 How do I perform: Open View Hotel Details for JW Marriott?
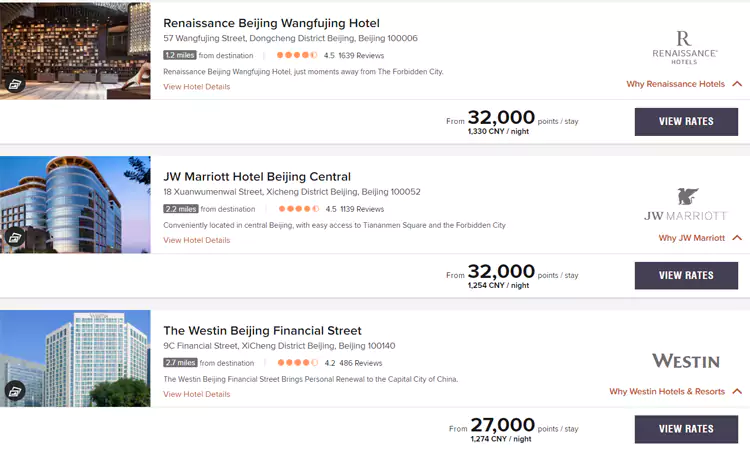(197, 241)
